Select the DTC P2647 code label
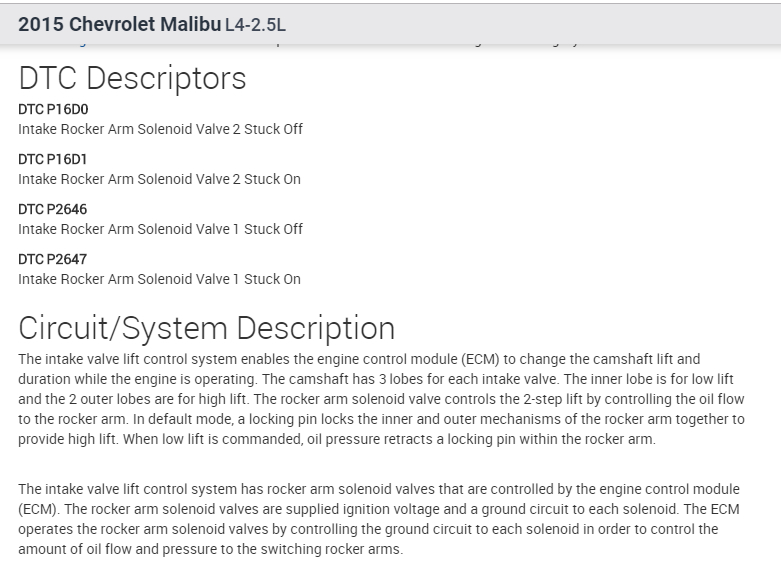 coord(53,259)
